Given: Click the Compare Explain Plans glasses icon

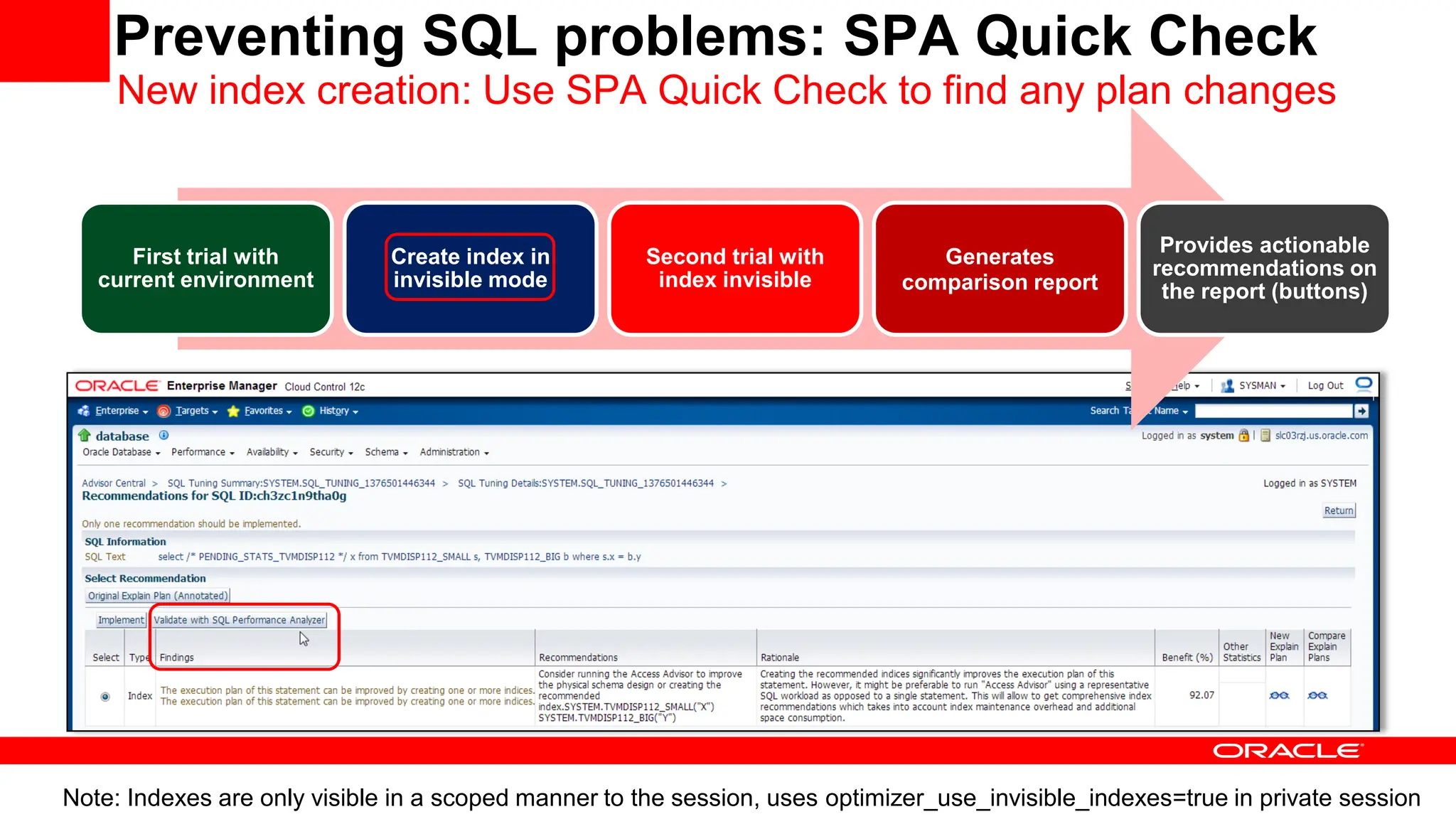Looking at the screenshot, I should coord(1317,695).
